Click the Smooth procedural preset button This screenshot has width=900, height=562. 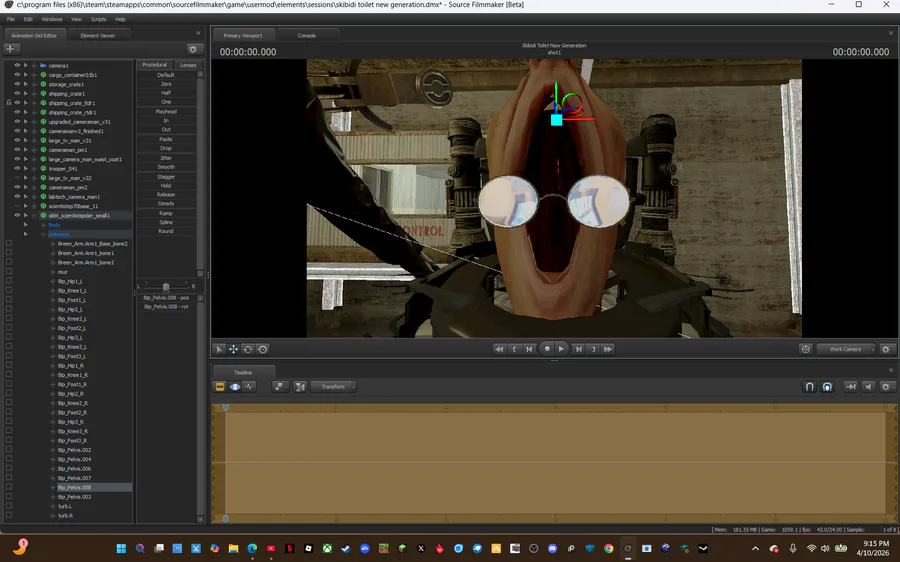[166, 167]
